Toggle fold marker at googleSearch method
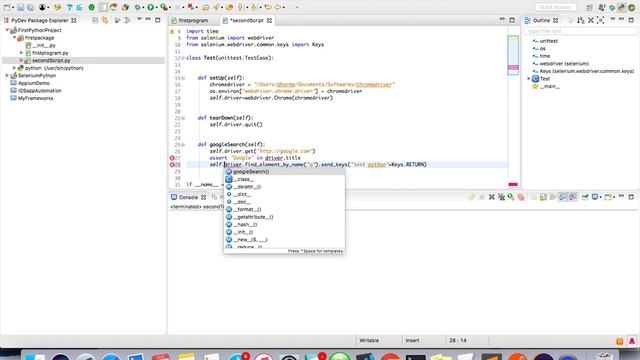Viewport: 640px width, 360px height. pos(183,144)
